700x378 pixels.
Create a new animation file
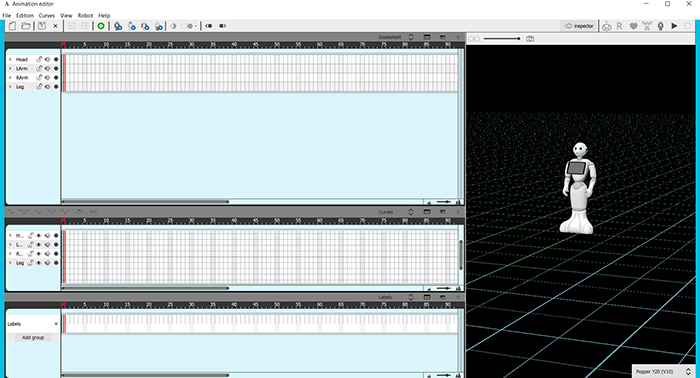click(12, 26)
